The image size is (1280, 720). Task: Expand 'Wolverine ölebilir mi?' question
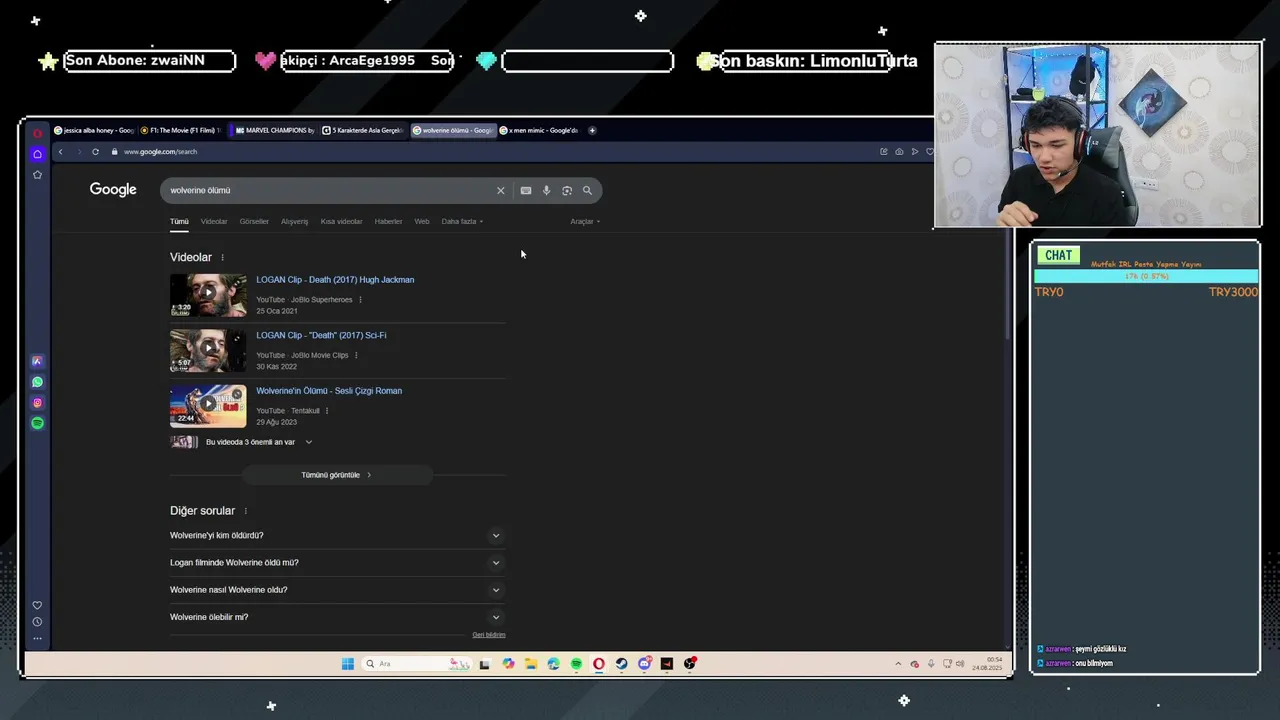click(337, 617)
